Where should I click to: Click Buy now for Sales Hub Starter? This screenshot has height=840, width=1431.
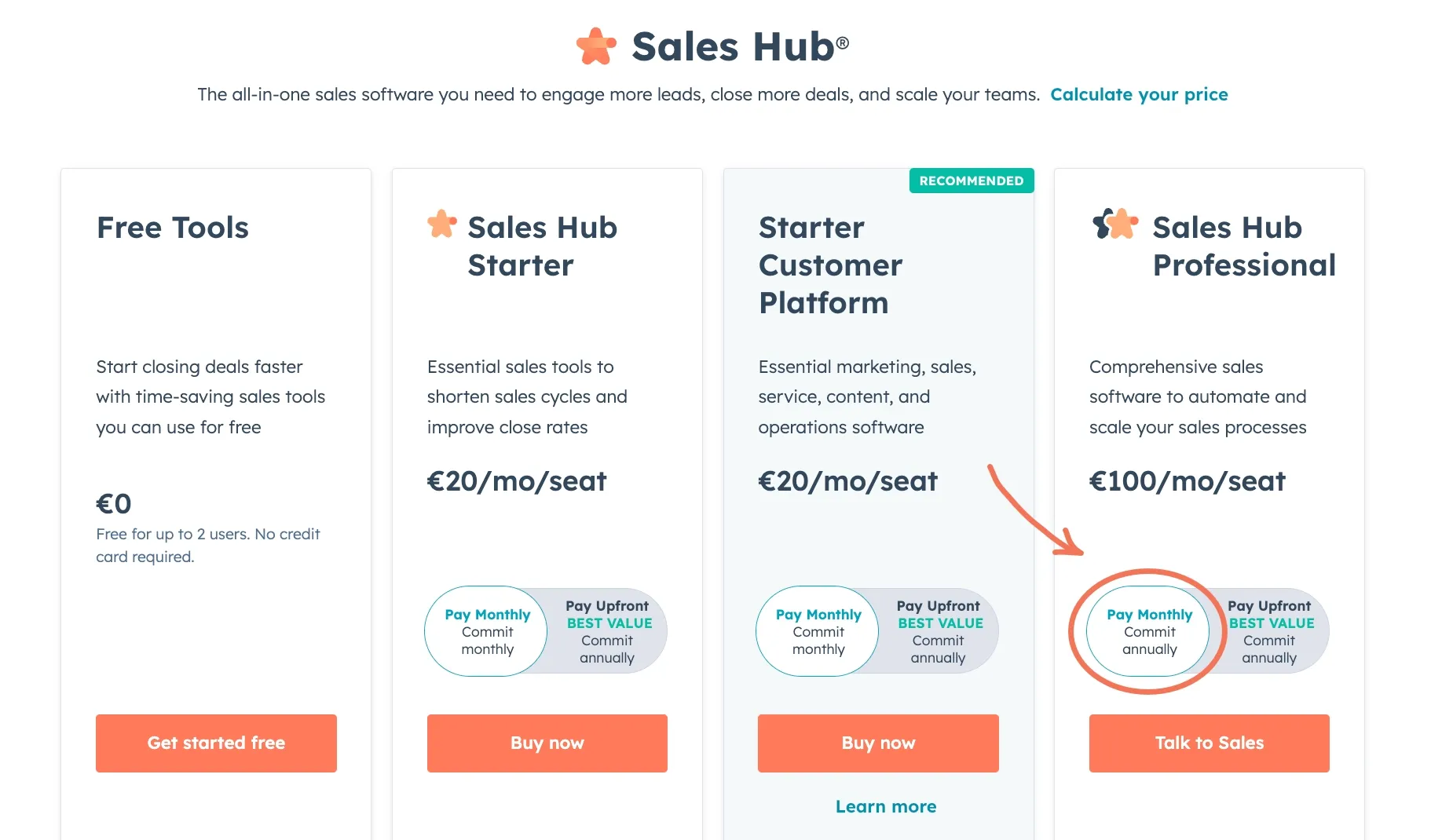[547, 743]
